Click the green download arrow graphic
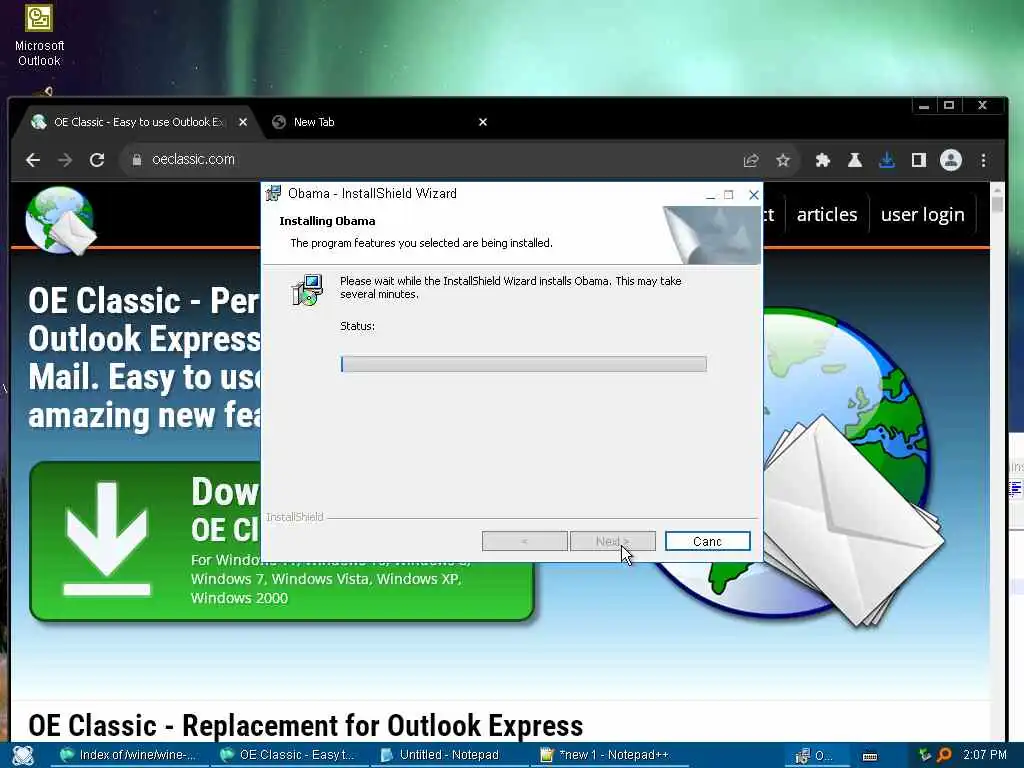 tap(107, 539)
